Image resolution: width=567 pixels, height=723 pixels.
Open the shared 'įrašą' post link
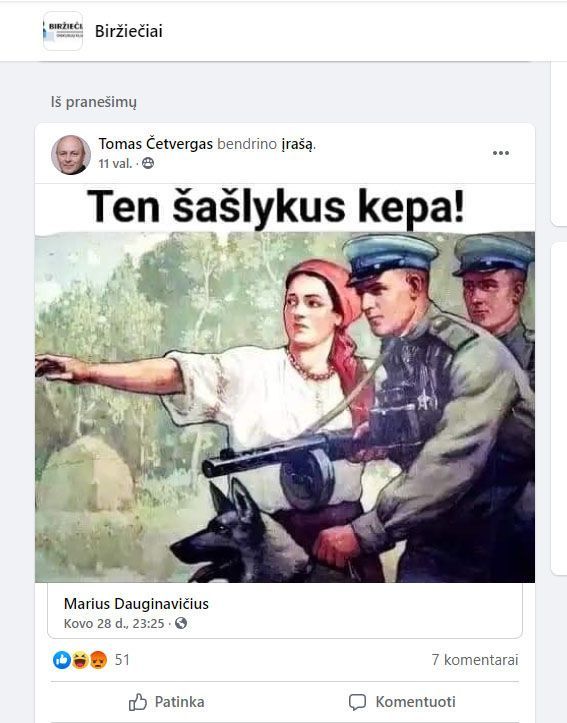pyautogui.click(x=298, y=144)
